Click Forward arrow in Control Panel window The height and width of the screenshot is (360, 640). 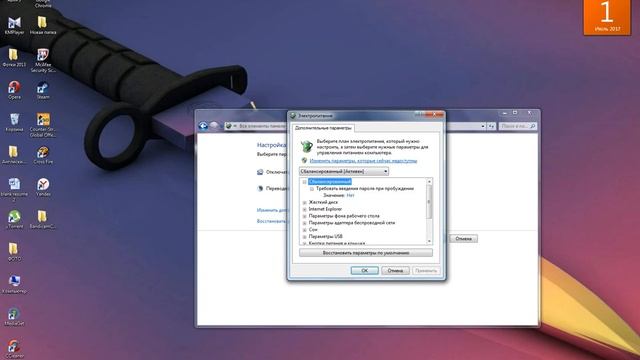pos(214,126)
